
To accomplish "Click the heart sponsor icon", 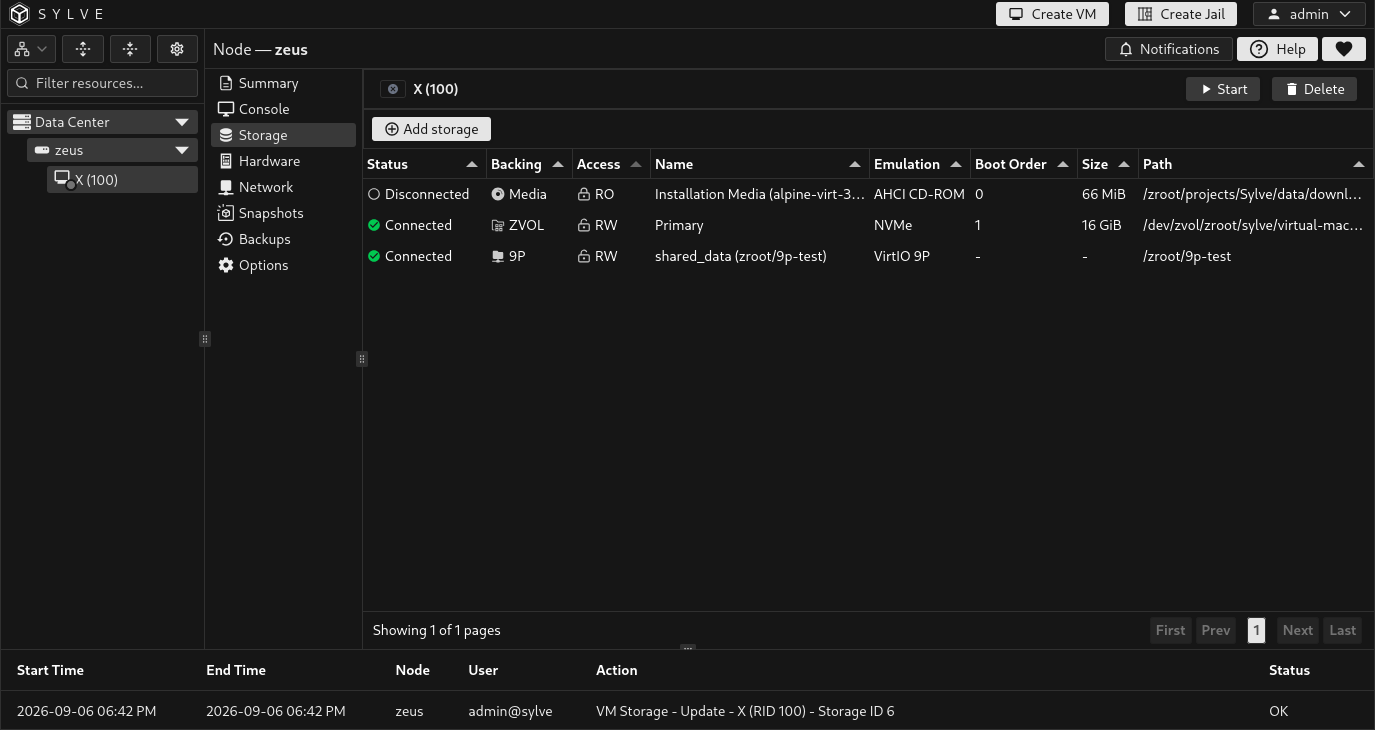I will [1344, 49].
